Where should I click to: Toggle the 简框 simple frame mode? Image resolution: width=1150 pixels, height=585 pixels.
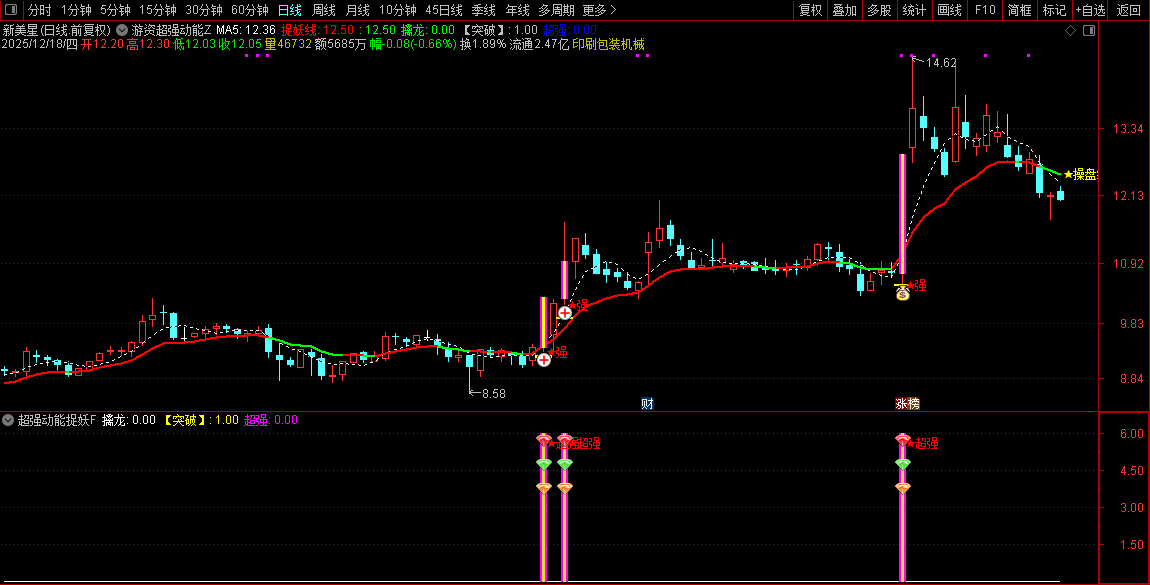1019,10
